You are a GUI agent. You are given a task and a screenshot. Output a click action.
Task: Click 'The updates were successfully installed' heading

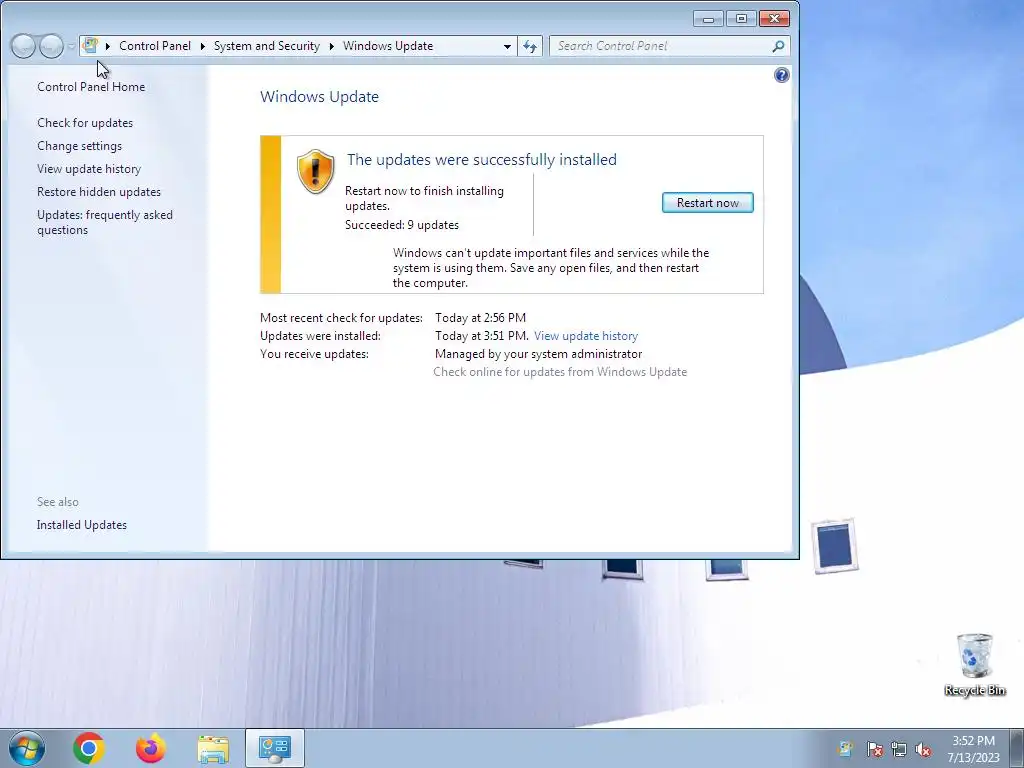click(481, 159)
